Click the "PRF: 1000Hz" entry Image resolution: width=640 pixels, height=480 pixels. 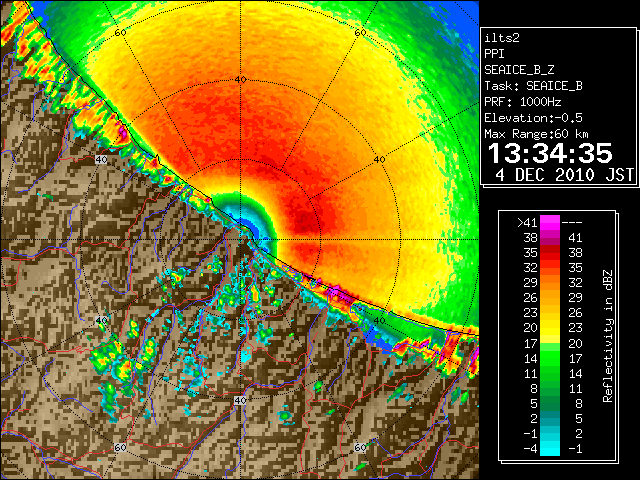pyautogui.click(x=523, y=102)
